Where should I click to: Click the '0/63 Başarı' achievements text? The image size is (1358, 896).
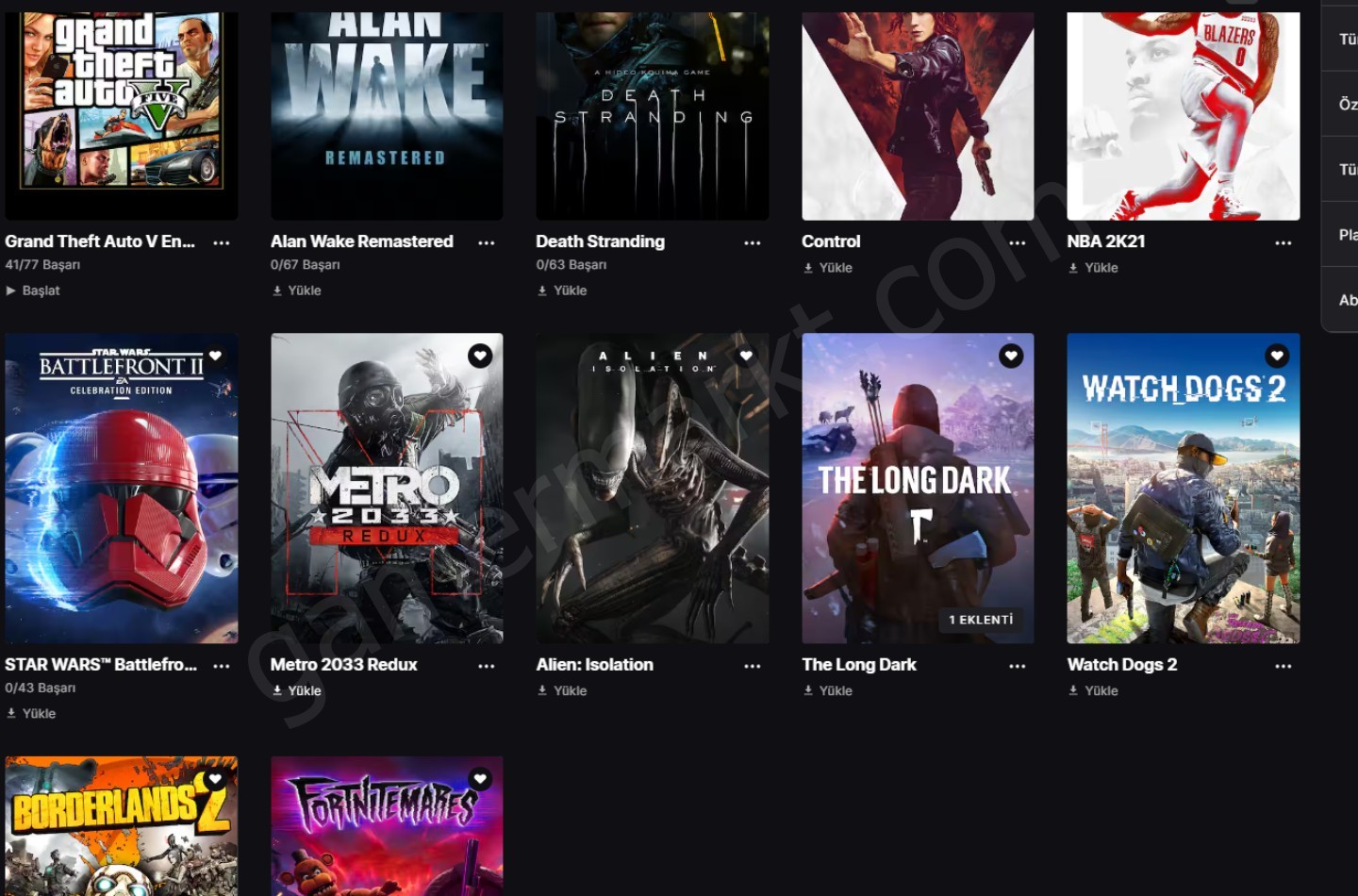(571, 265)
